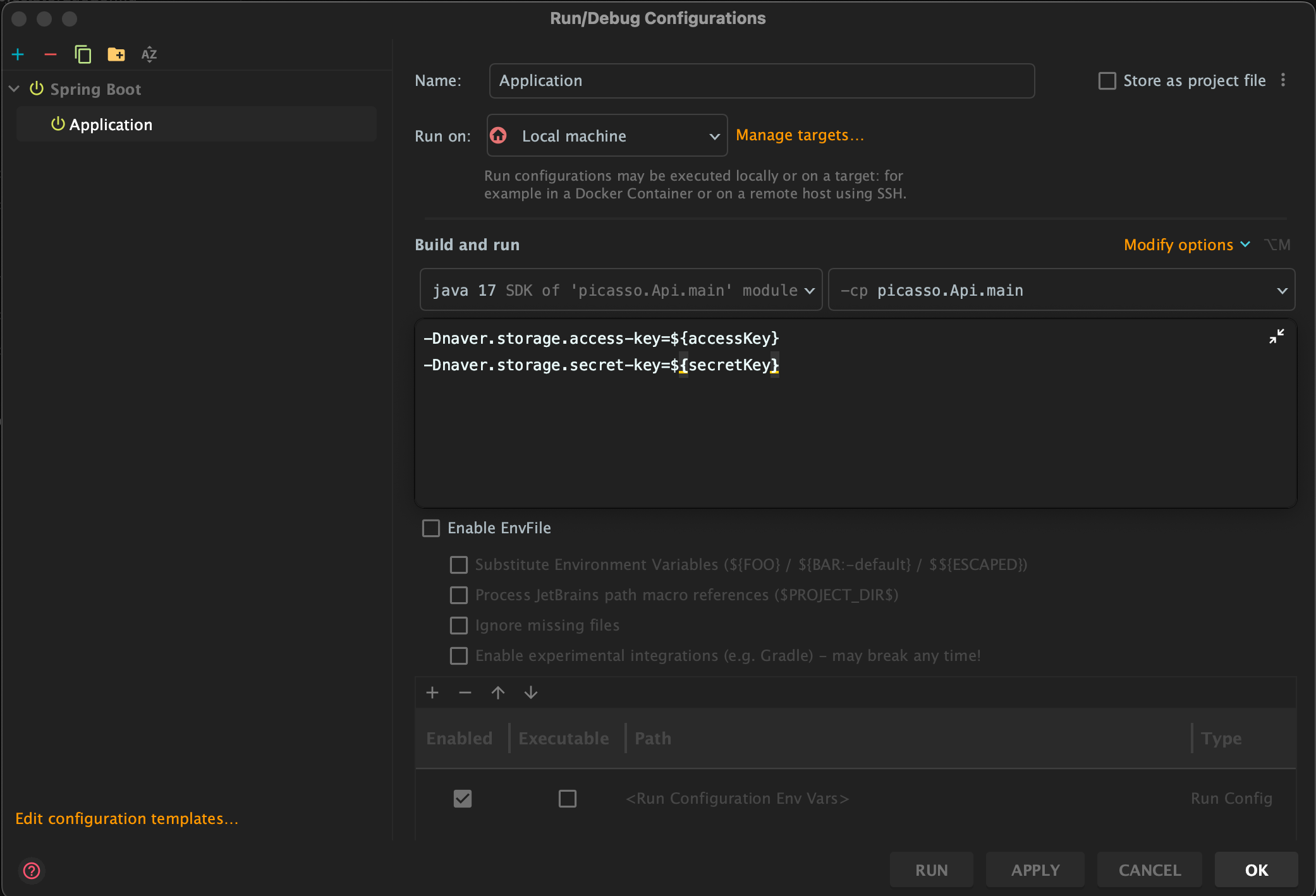Toggle Enabled for Run Configuration Env Vars
The height and width of the screenshot is (896, 1316).
tap(463, 799)
